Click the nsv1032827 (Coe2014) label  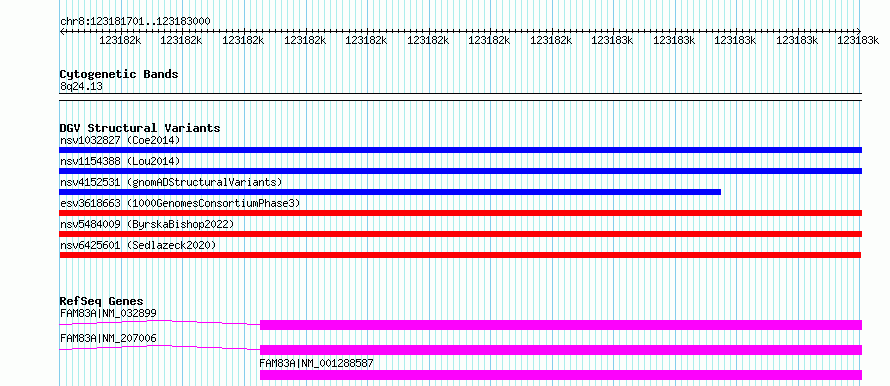pyautogui.click(x=120, y=140)
